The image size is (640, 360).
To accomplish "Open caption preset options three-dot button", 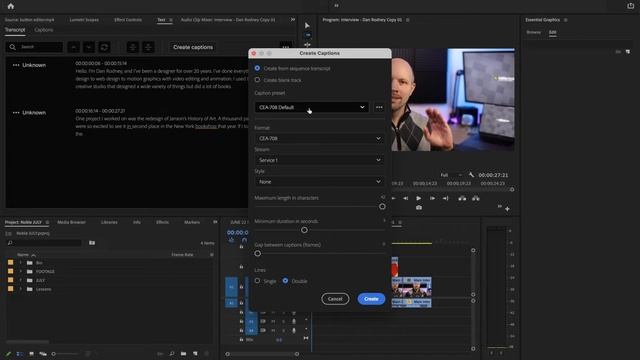I will [379, 107].
